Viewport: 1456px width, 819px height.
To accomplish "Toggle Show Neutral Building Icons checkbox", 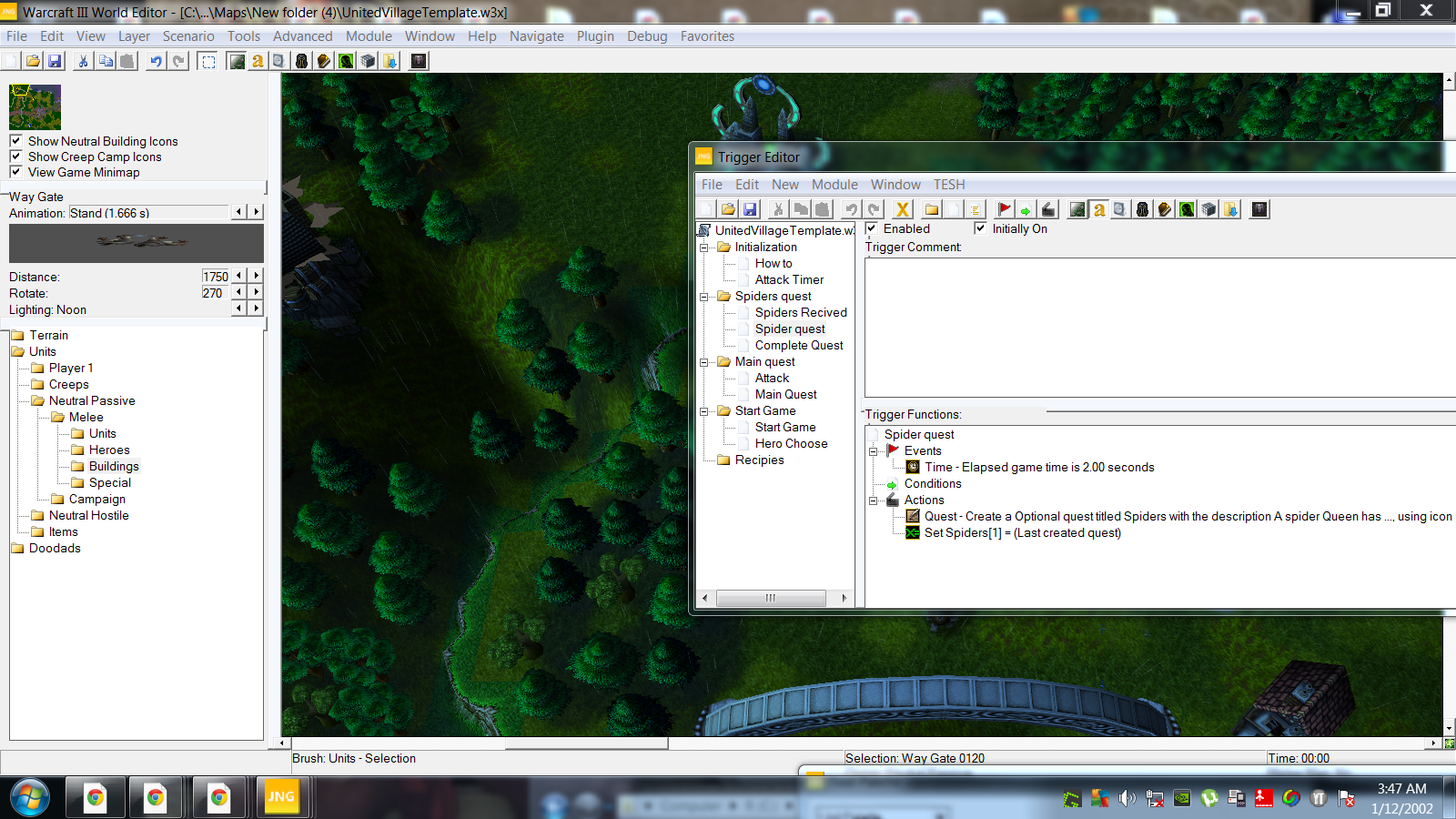I will tap(15, 141).
